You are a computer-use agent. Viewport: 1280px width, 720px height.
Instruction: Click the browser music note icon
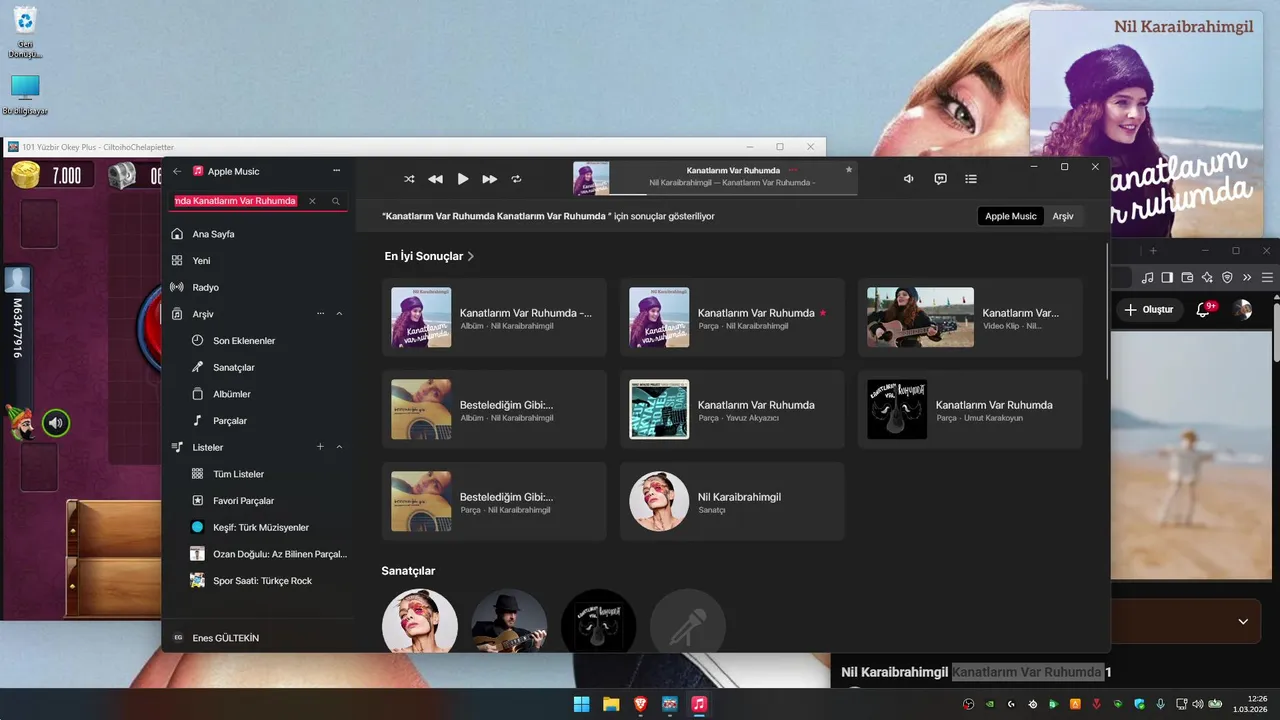click(x=1148, y=277)
